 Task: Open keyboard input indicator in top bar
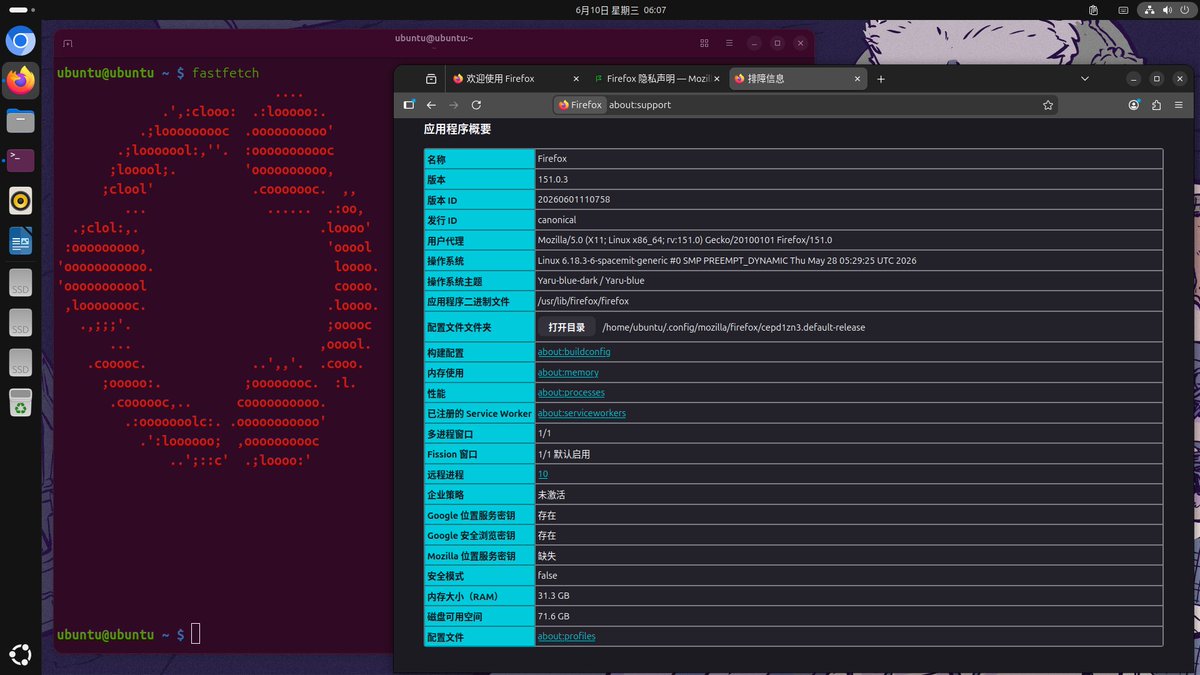tap(1125, 10)
